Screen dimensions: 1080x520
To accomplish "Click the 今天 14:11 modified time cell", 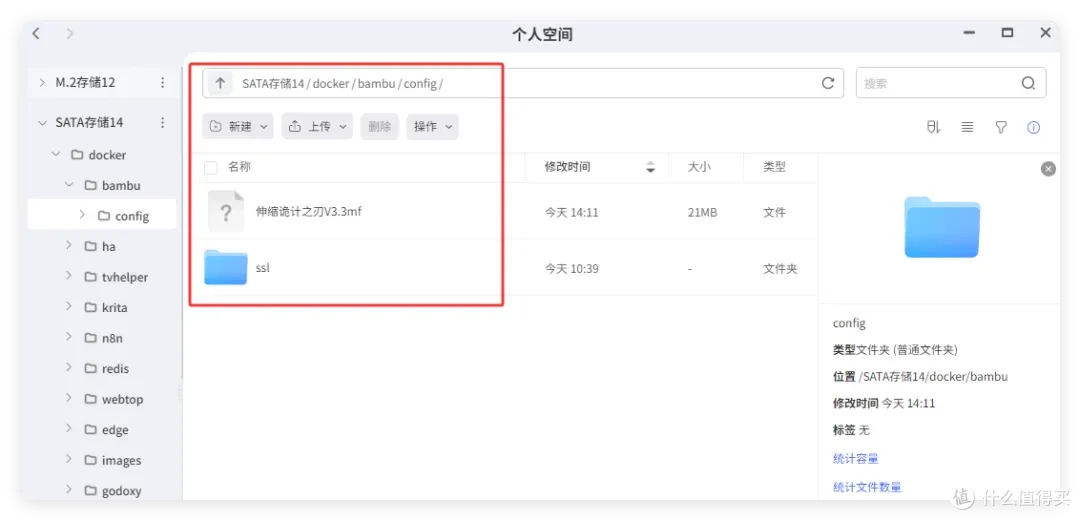I will pyautogui.click(x=572, y=212).
